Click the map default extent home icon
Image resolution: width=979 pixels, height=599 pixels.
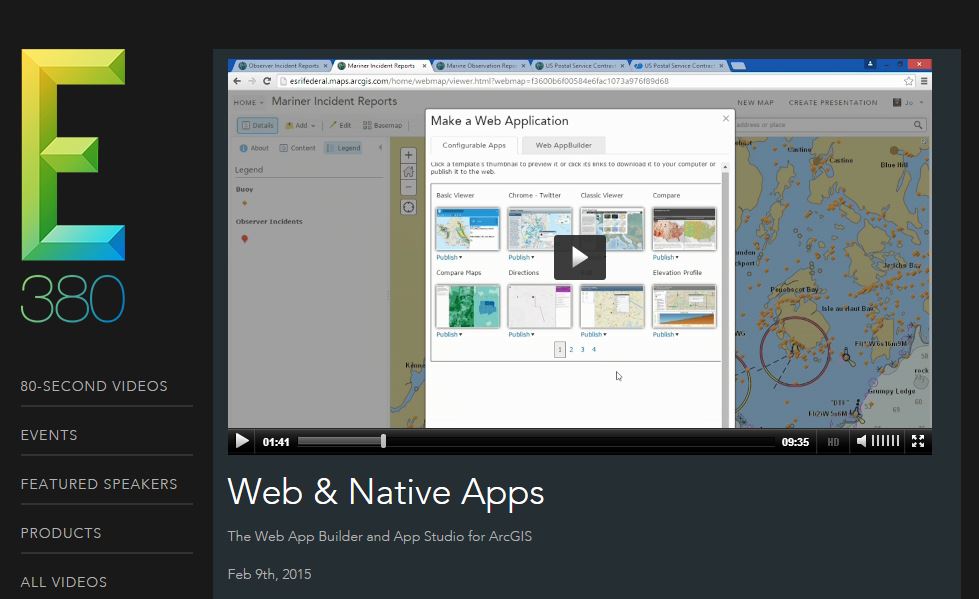click(x=408, y=171)
